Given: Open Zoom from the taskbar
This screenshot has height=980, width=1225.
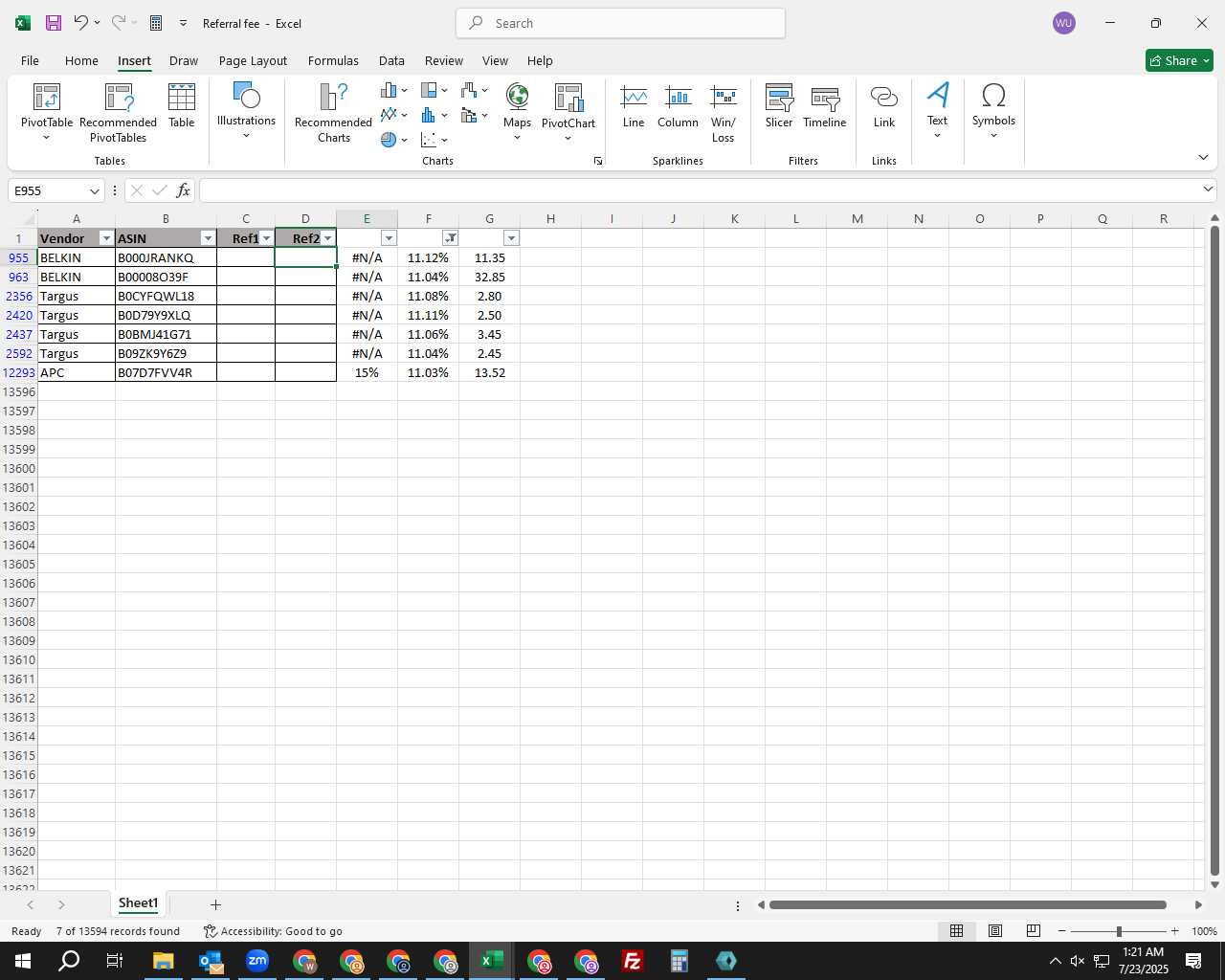Looking at the screenshot, I should (257, 961).
